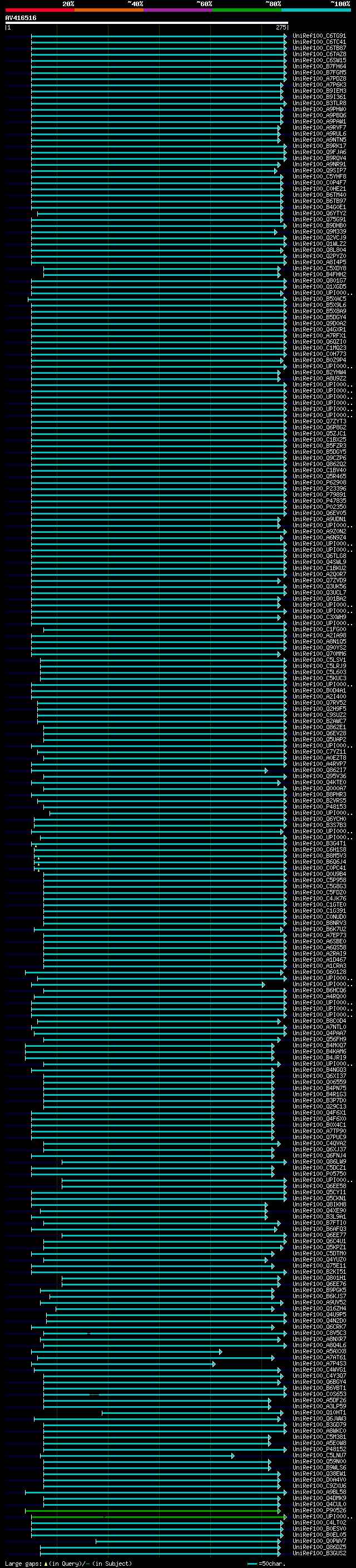
Task: Click hit label UniRef100_Q3UCL7
Action: coord(319,593)
